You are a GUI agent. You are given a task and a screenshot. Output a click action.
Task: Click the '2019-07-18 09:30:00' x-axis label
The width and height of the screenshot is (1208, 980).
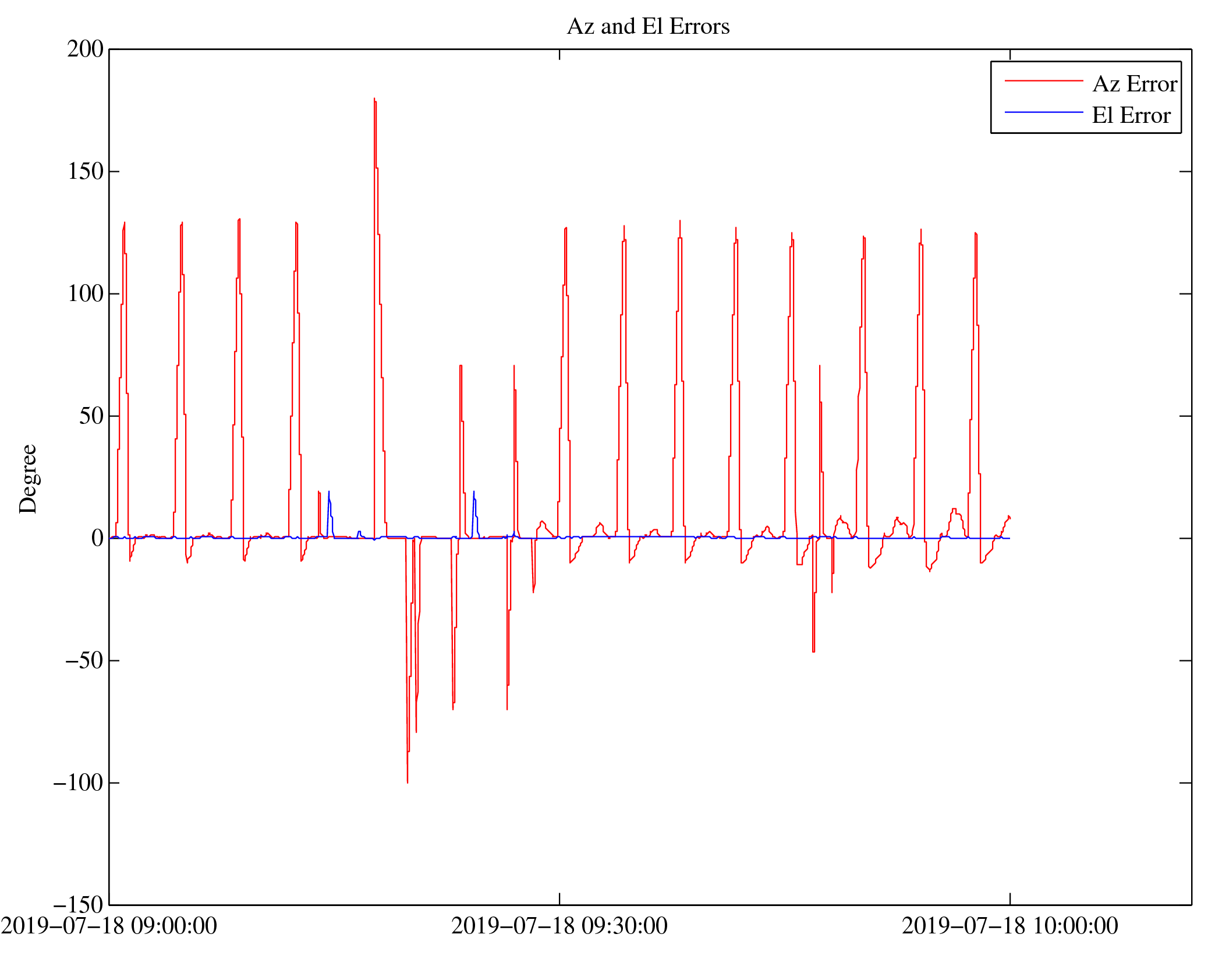point(559,926)
